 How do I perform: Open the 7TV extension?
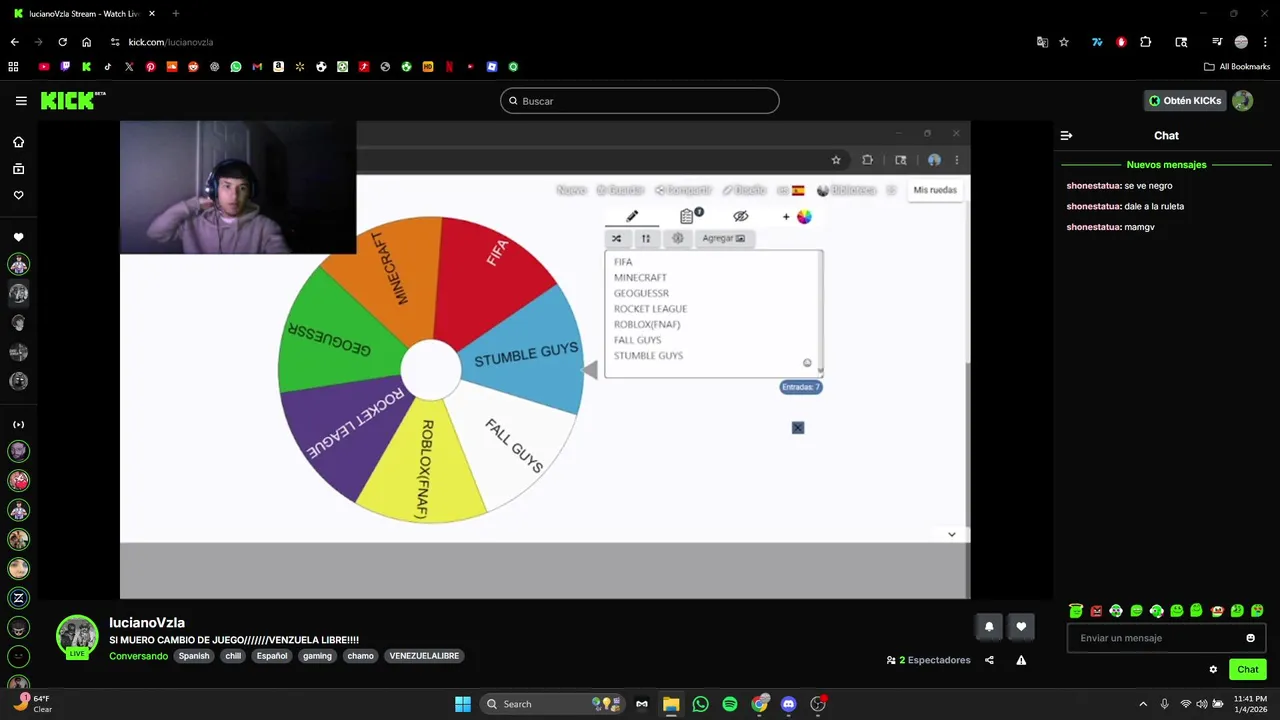(x=1097, y=42)
